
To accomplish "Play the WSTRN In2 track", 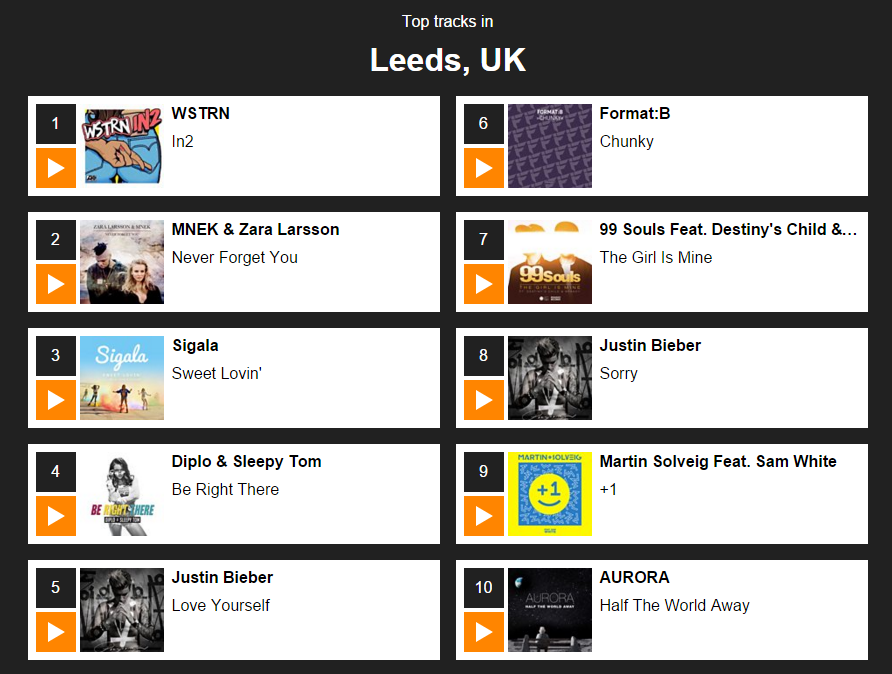I will [56, 168].
